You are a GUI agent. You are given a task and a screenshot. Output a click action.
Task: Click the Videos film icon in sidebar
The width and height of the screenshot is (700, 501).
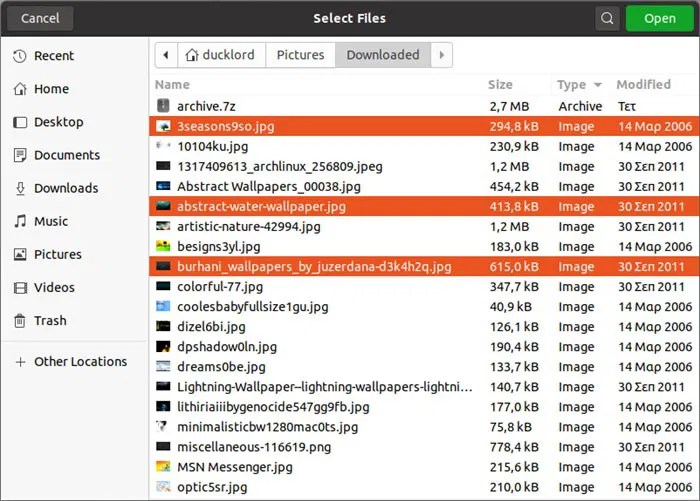[x=20, y=287]
